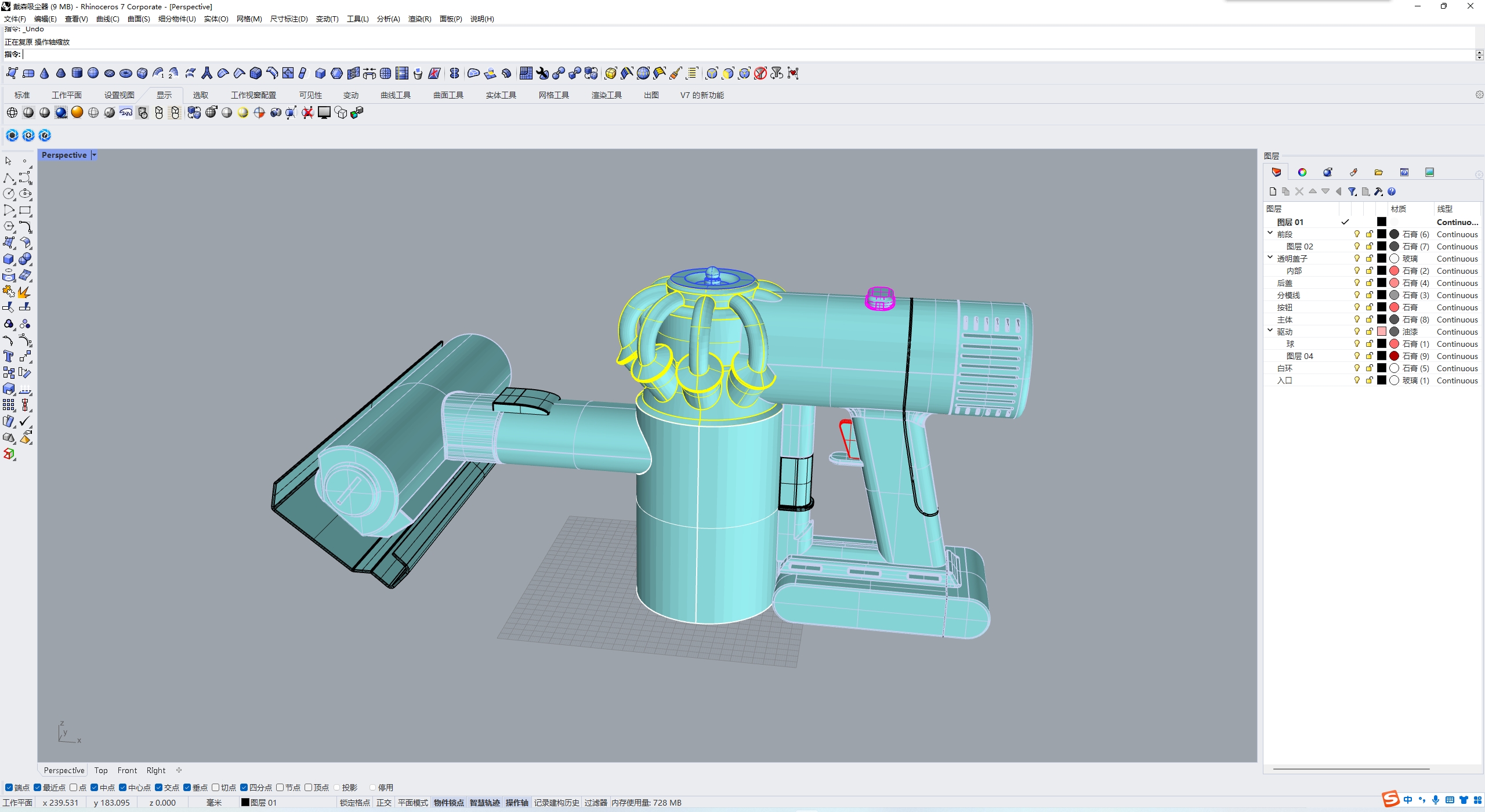The height and width of the screenshot is (812, 1485).
Task: Select the sphere tool in the top toolbar
Action: point(93,73)
